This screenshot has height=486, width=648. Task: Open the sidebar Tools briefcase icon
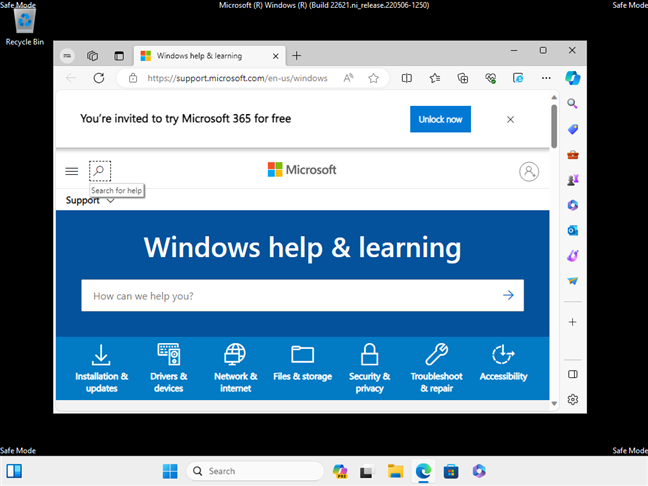pyautogui.click(x=572, y=155)
